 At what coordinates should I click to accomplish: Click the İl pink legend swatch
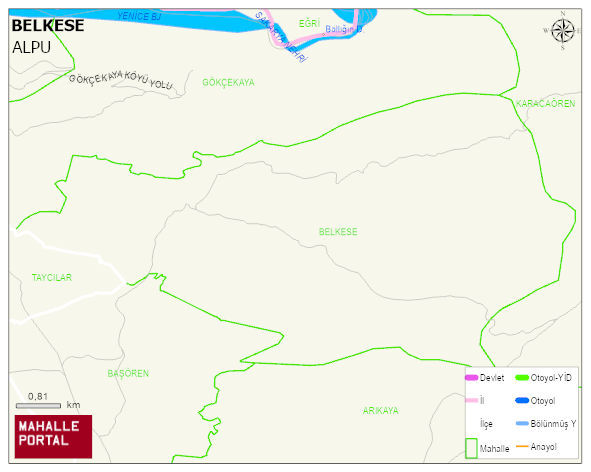[x=472, y=400]
